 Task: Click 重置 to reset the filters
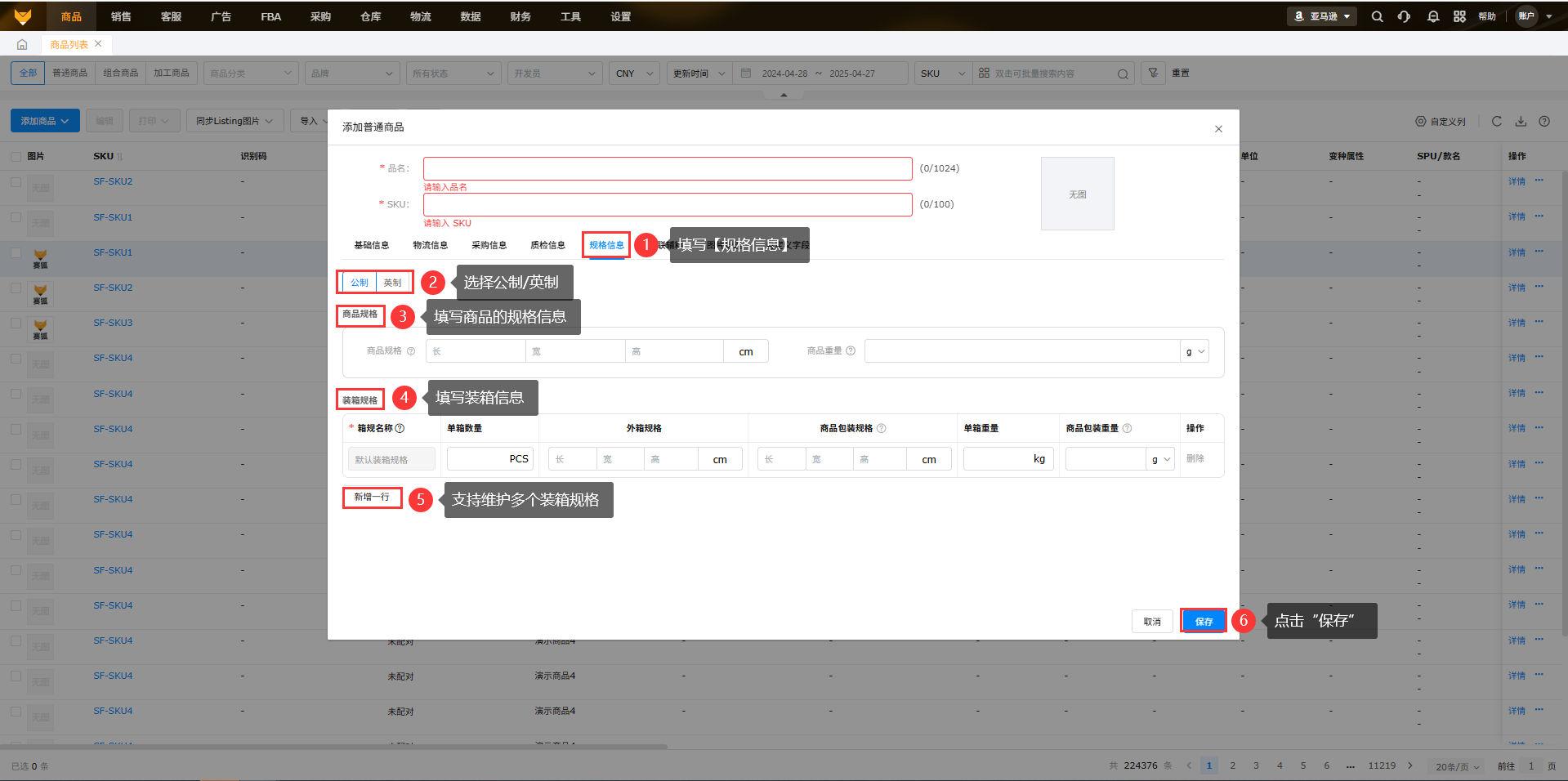click(x=1181, y=73)
